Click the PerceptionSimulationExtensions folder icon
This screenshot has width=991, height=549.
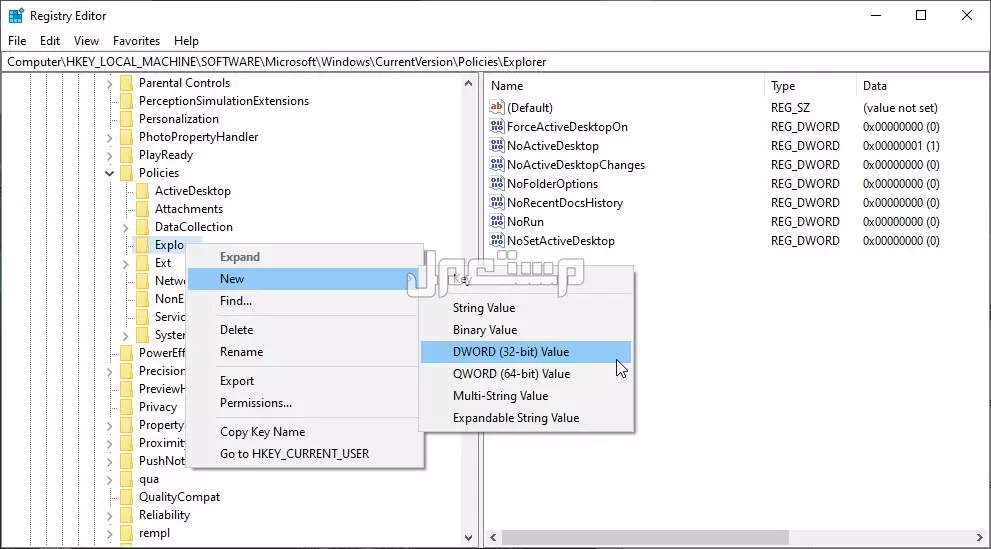(126, 101)
